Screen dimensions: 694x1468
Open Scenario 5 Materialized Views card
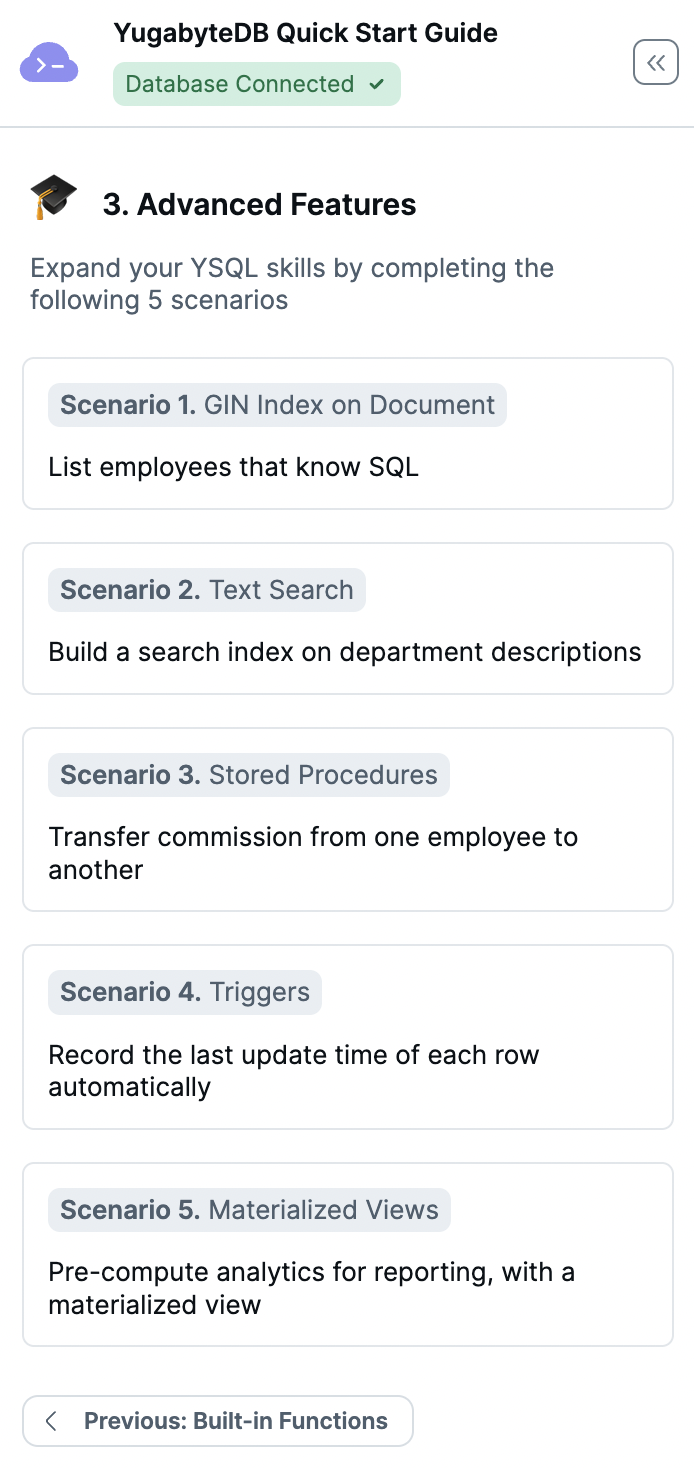(x=348, y=1254)
